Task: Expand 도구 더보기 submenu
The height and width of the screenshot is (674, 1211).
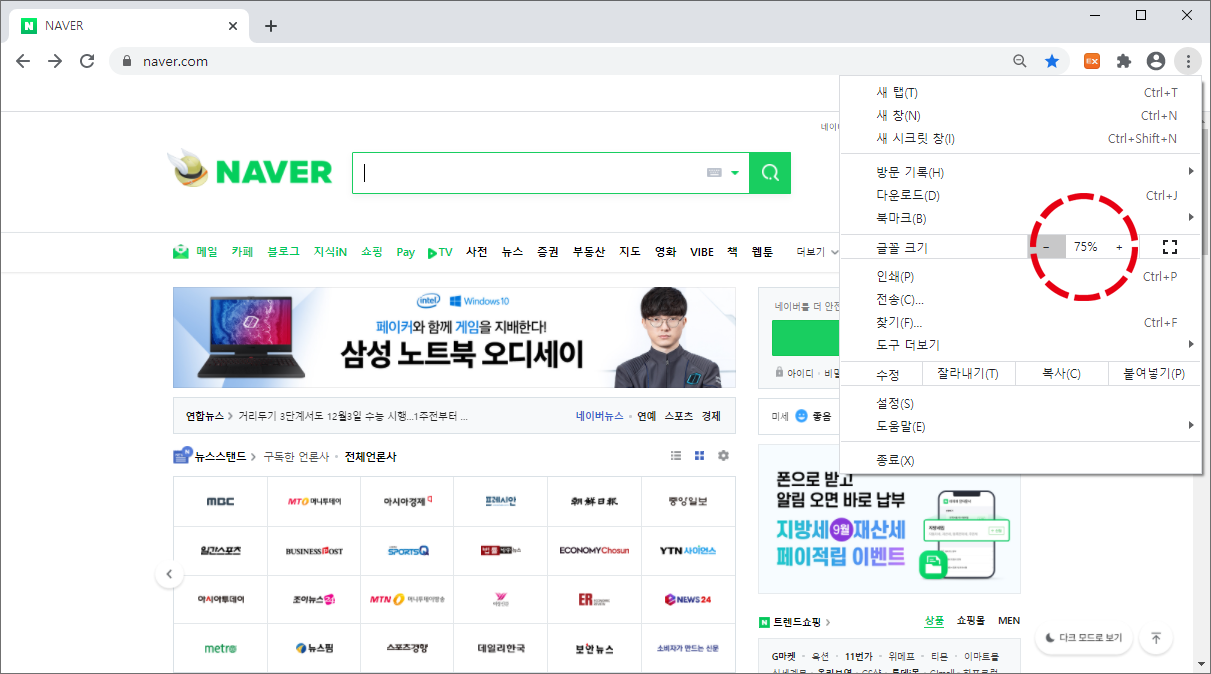Action: pyautogui.click(x=1020, y=345)
